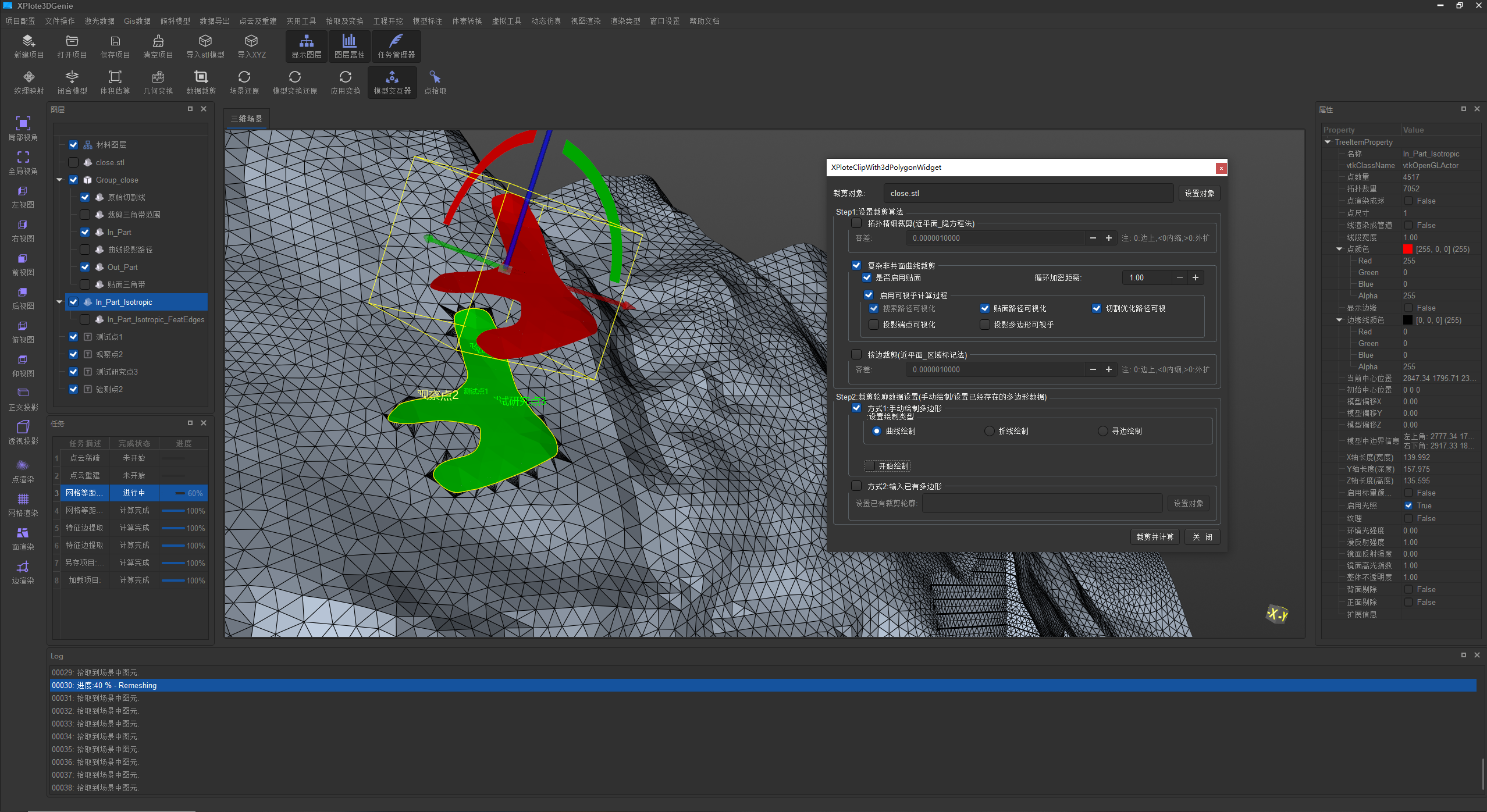The image size is (1487, 812).
Task: Select the 折线绘制 radio option
Action: [990, 431]
